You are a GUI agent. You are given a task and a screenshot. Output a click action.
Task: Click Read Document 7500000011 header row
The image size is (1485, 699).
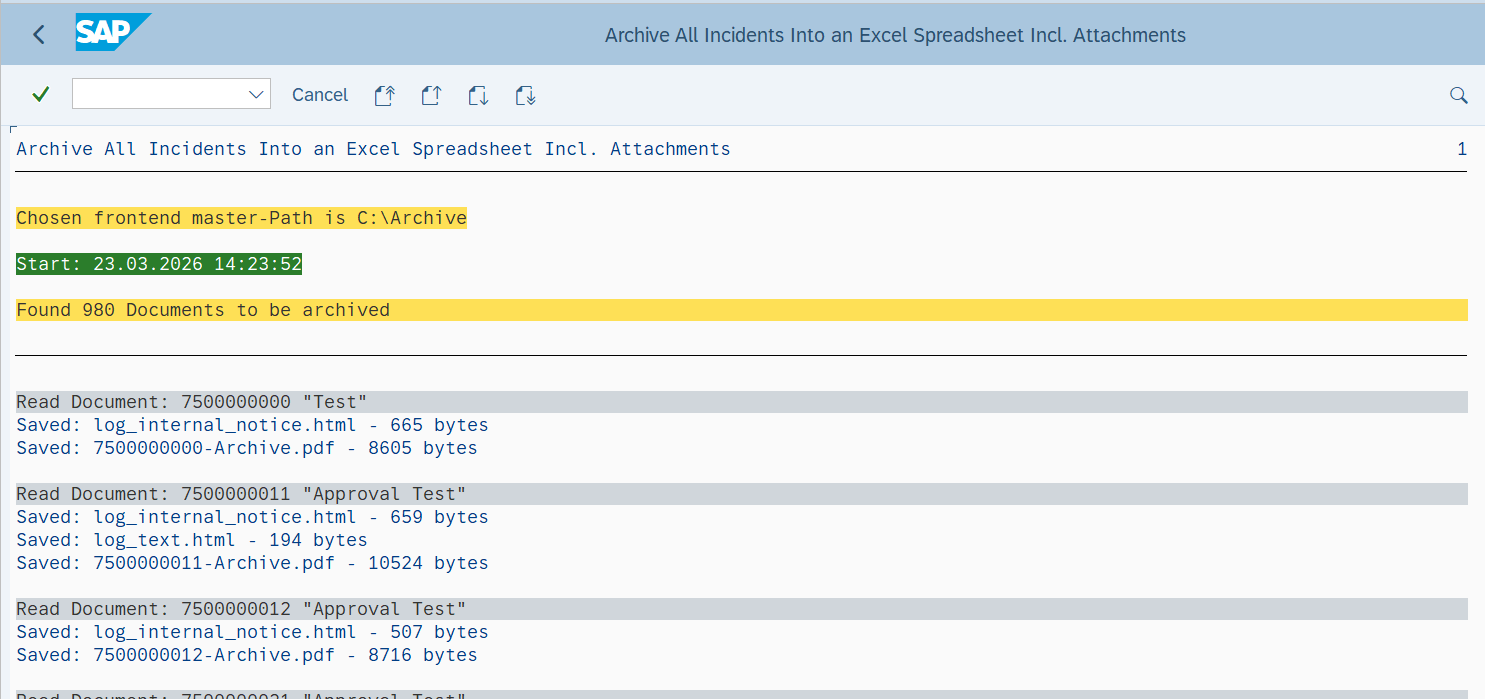pyautogui.click(x=241, y=494)
